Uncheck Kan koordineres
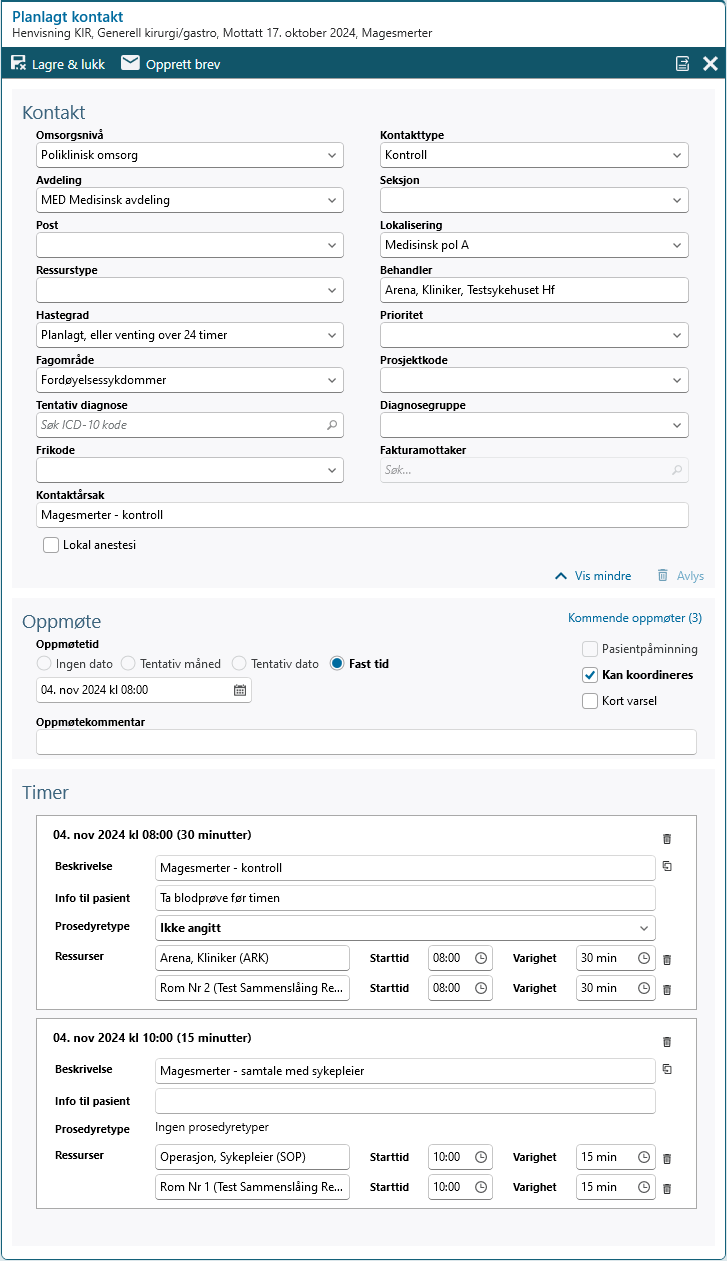 pos(589,674)
